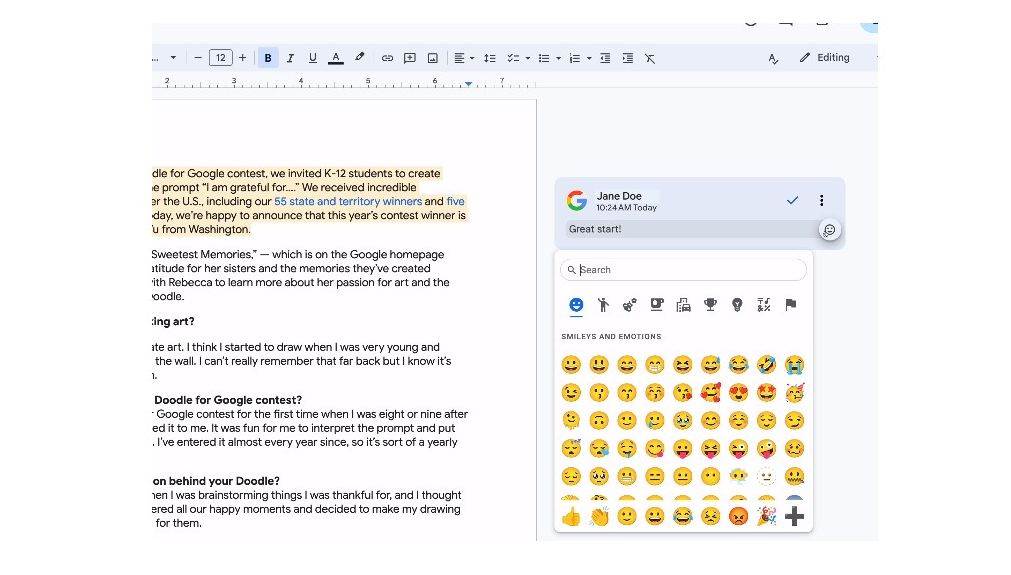Viewport: 1011px width, 575px height.
Task: Click the 'Doodle for Google contest?' bold heading
Action: point(228,400)
